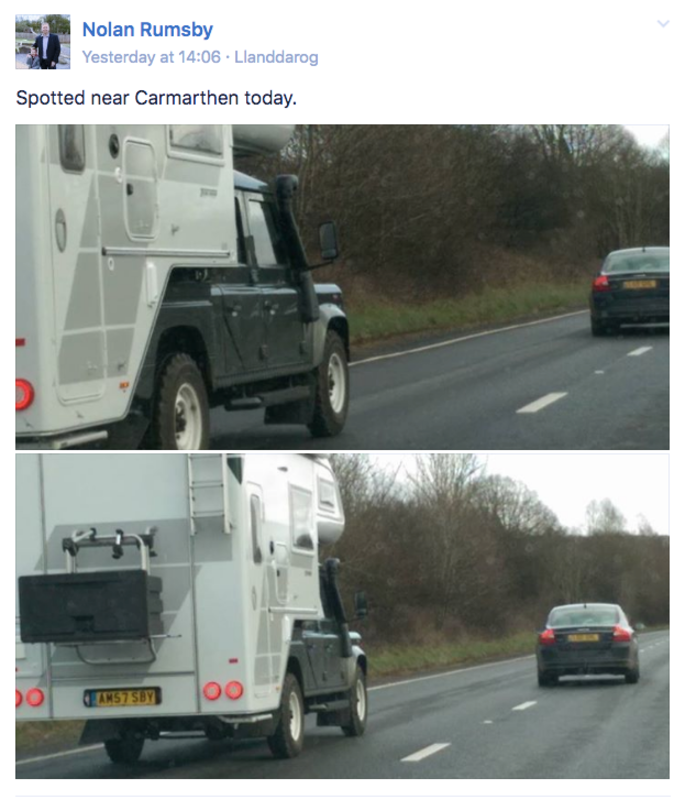Screen dimensions: 685x800
Task: Click the bike rack box in the bottom photo
Action: pyautogui.click(x=91, y=606)
